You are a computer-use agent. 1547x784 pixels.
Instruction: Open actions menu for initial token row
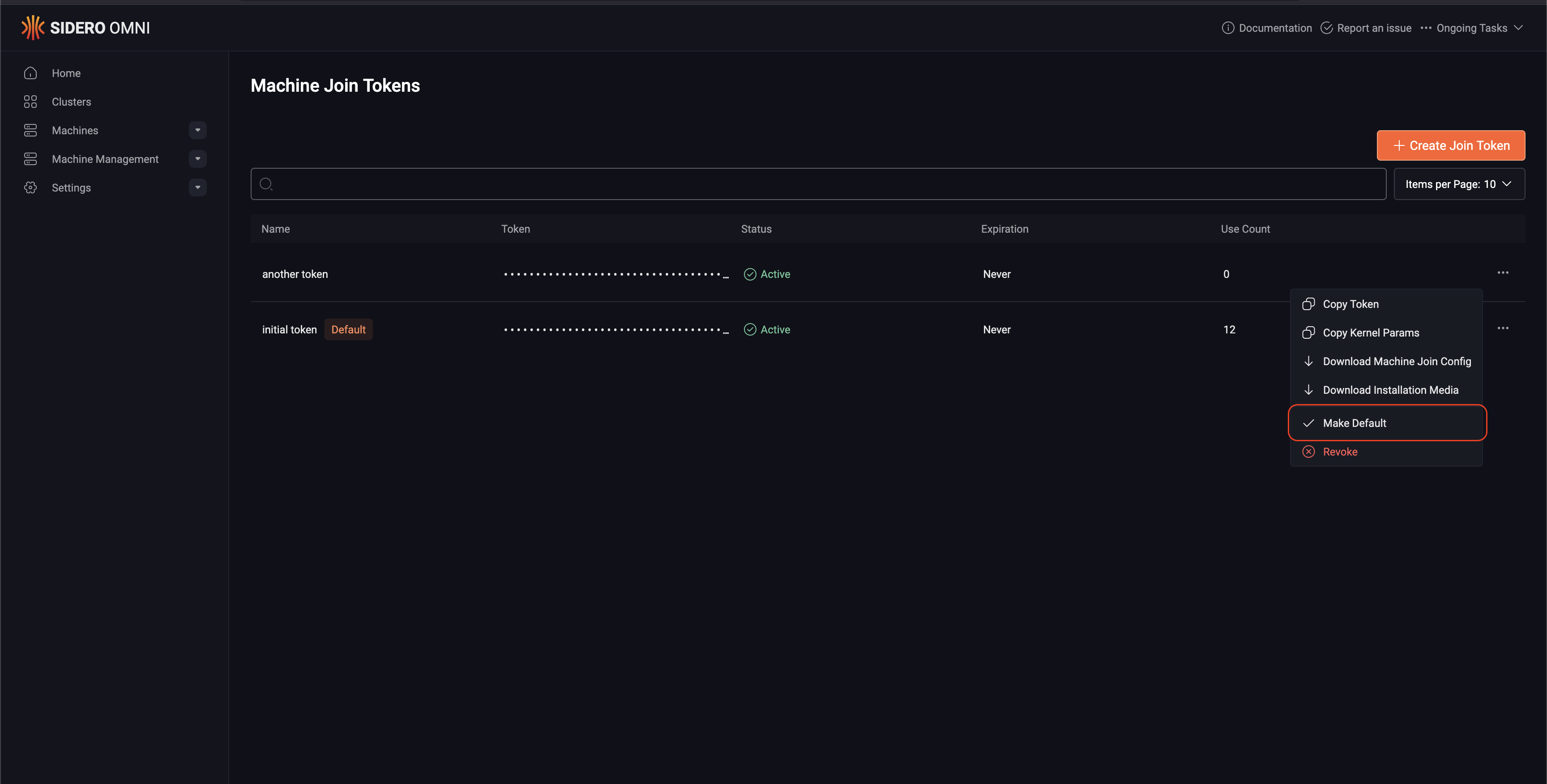1503,328
